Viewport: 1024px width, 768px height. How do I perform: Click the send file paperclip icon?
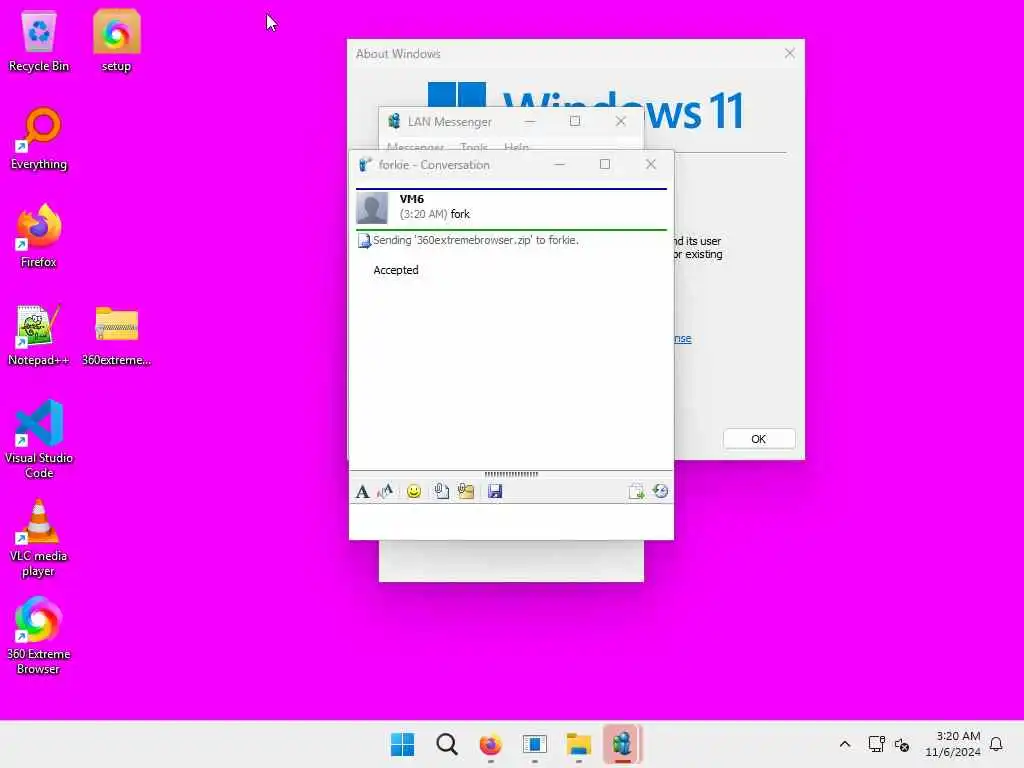pyautogui.click(x=441, y=491)
